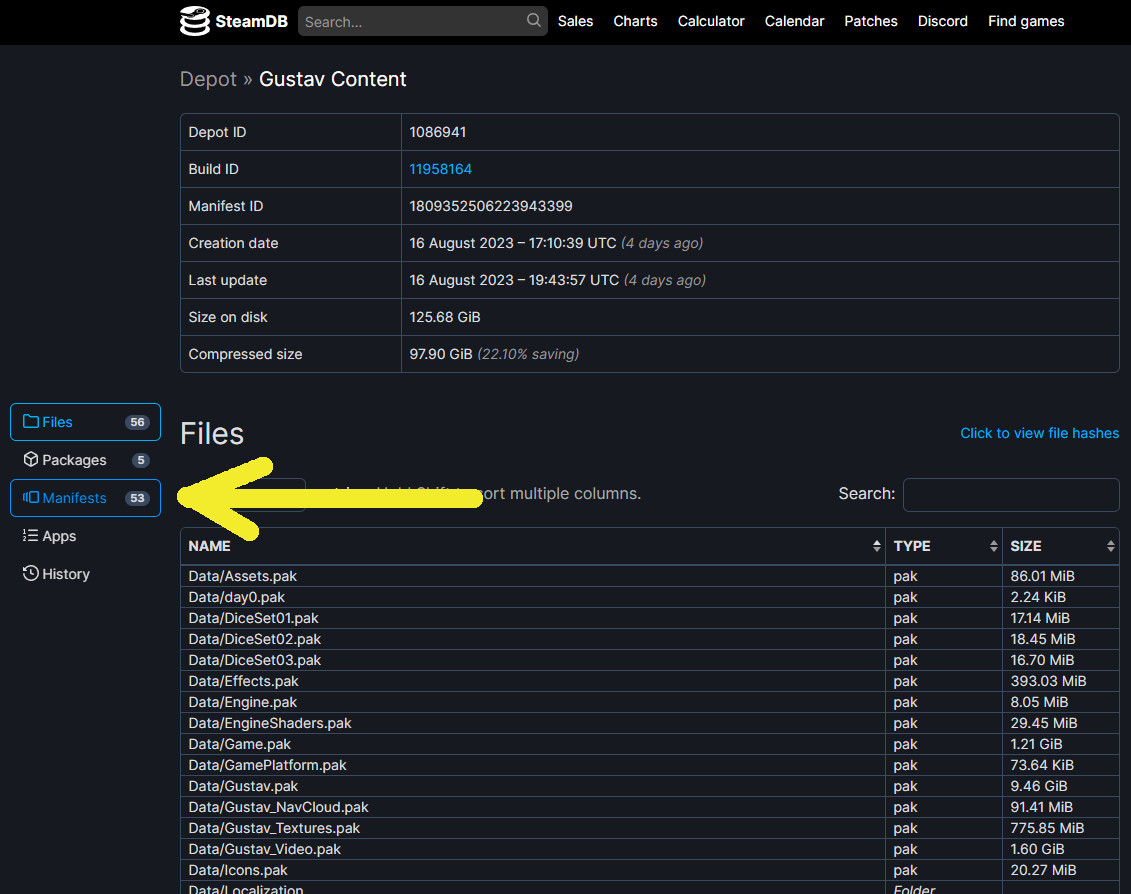Select Data/EngineShaders.pak file name
Image resolution: width=1131 pixels, height=894 pixels.
coord(270,722)
